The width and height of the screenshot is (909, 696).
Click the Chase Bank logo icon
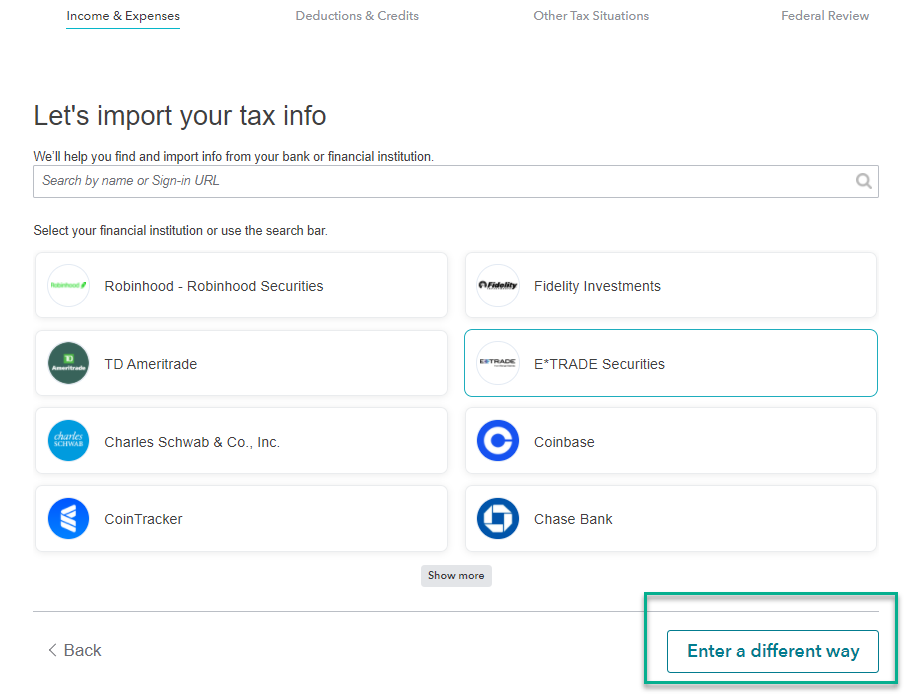tap(497, 519)
